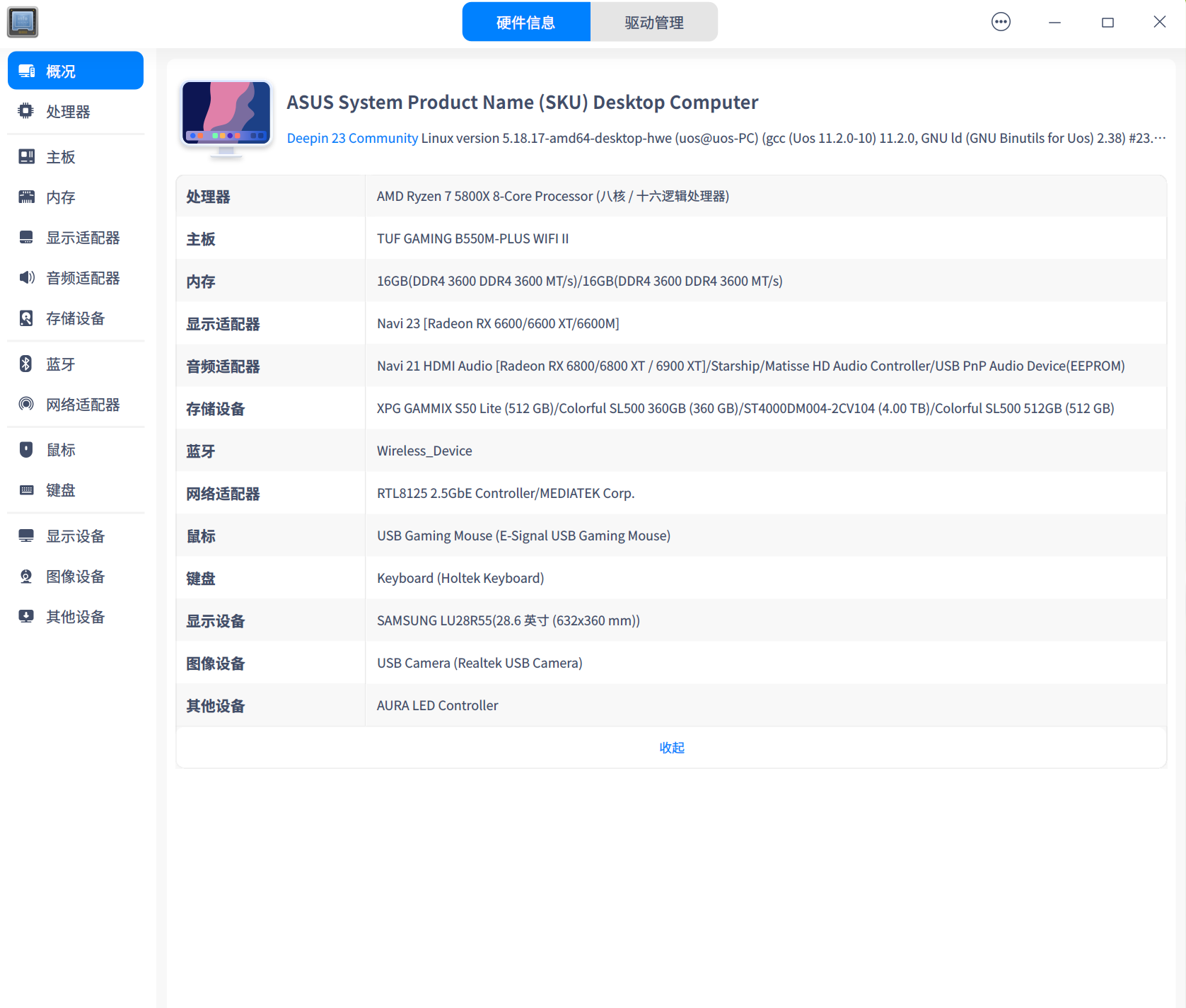
Task: Click the 显示适配器 row label in the table
Action: [x=223, y=324]
